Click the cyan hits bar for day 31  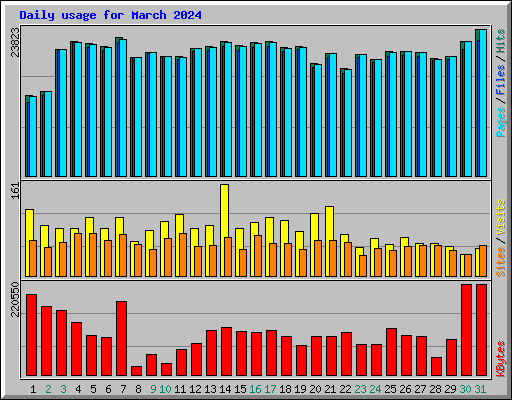pos(483,103)
